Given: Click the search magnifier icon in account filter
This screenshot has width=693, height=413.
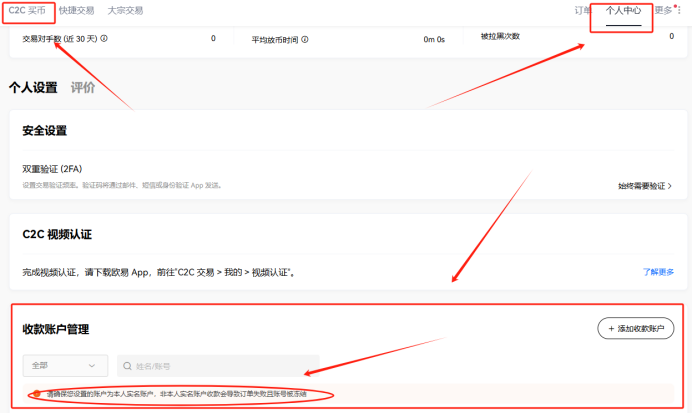Looking at the screenshot, I should pos(126,366).
